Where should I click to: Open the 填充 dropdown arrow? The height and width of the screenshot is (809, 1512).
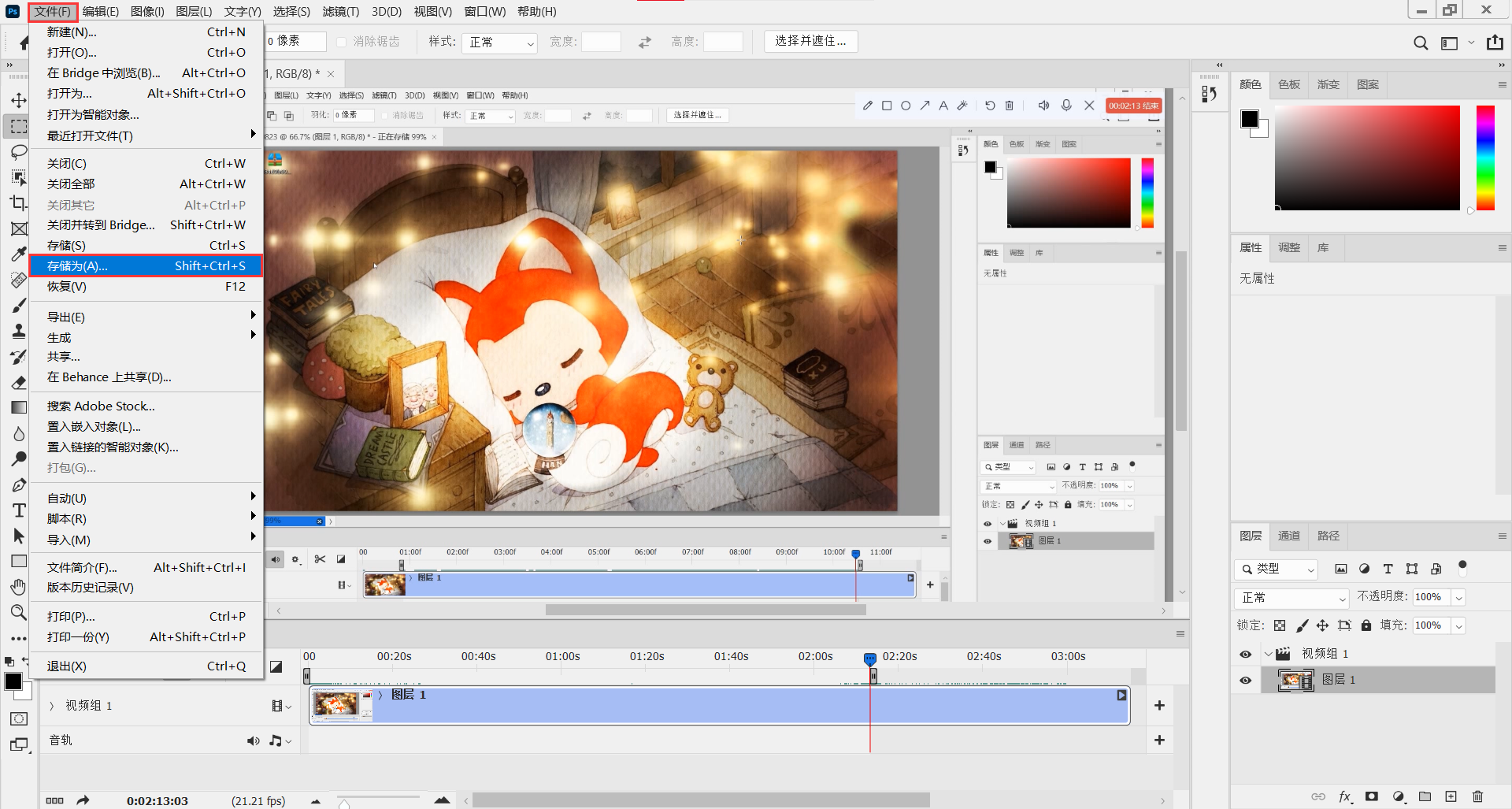(1458, 626)
